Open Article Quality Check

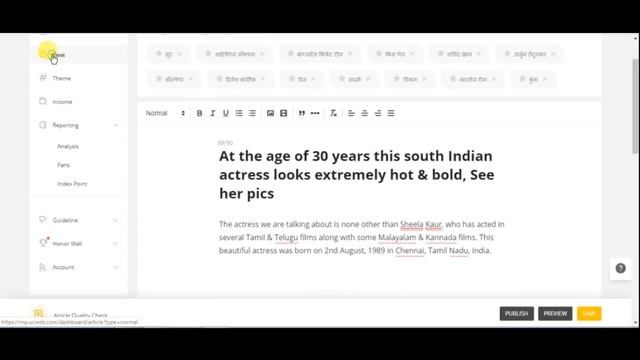pos(80,315)
